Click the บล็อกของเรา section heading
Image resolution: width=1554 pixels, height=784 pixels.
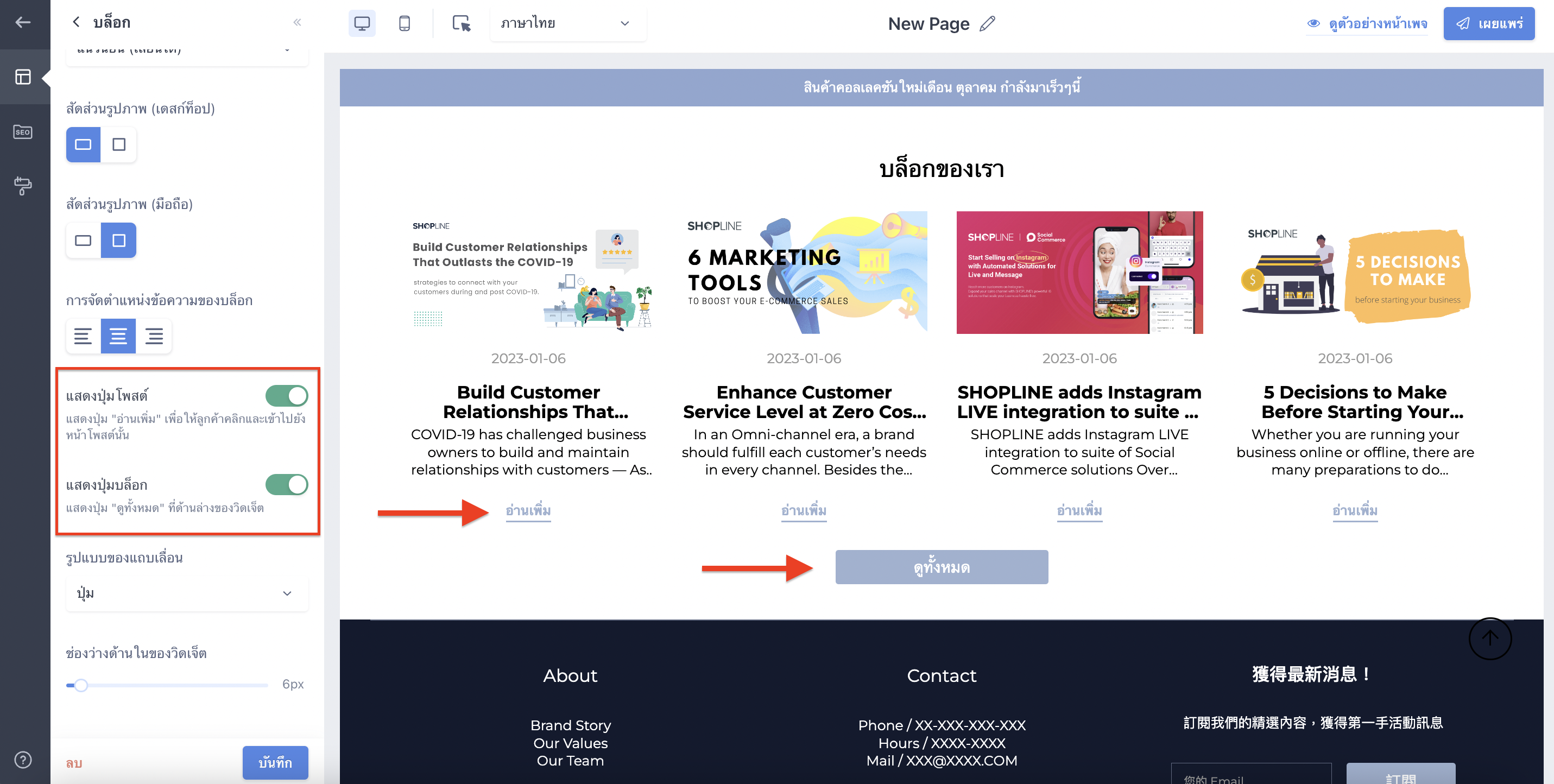tap(941, 169)
